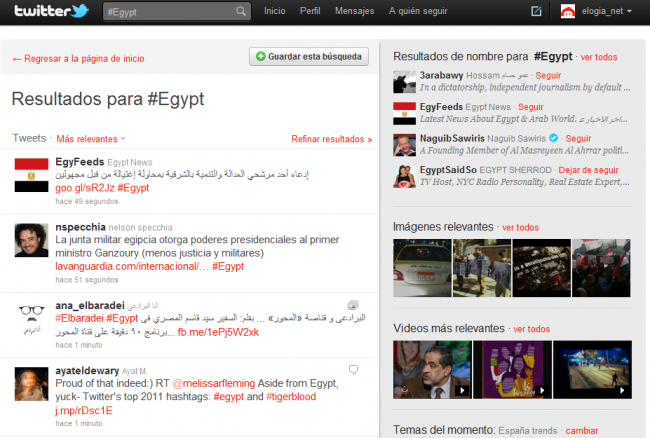This screenshot has width=650, height=438.
Task: Click the EgyFeeds username in tweet
Action: coord(80,162)
